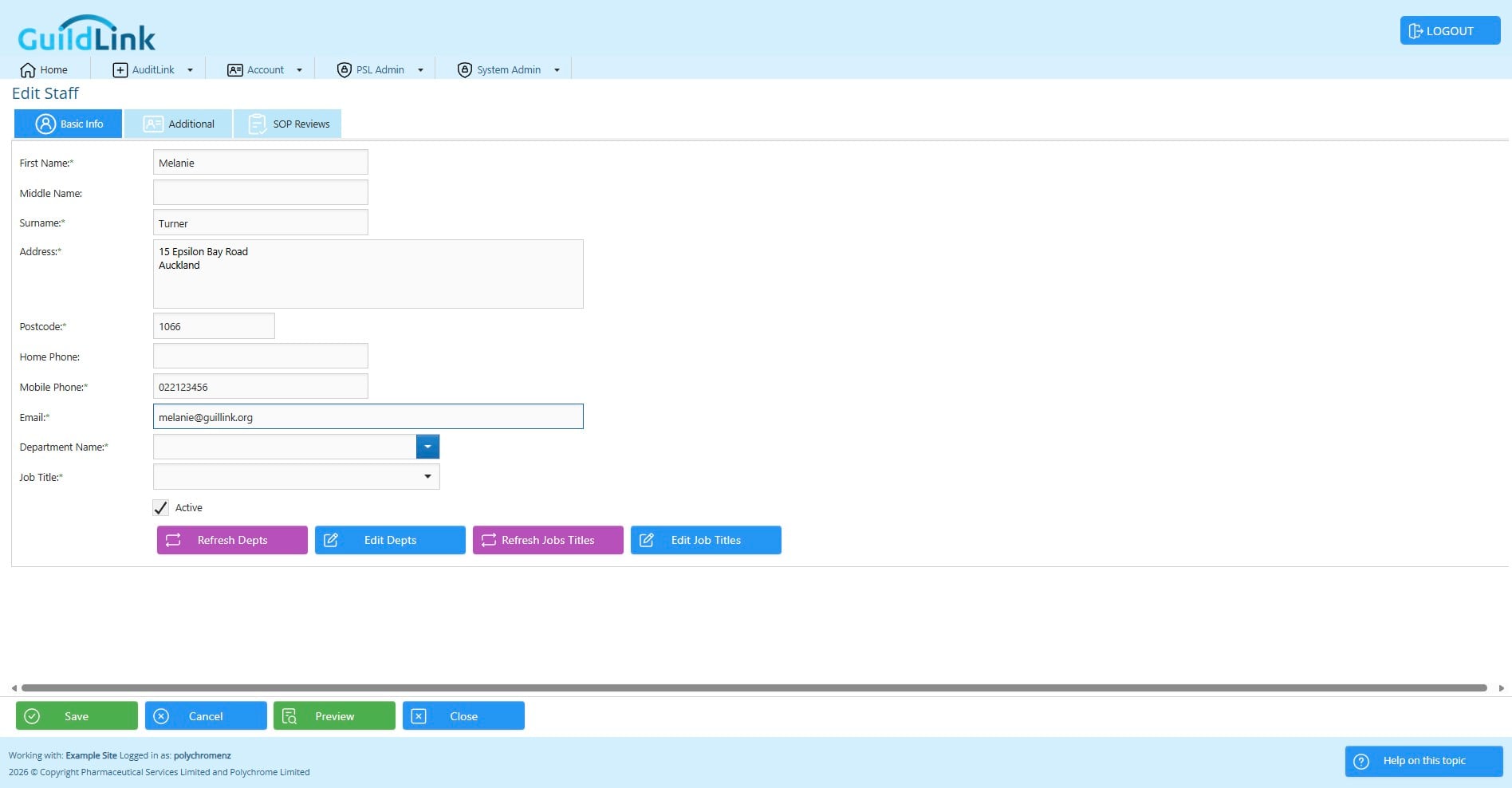Click the Save checkmark icon
1512x788 pixels.
point(32,716)
